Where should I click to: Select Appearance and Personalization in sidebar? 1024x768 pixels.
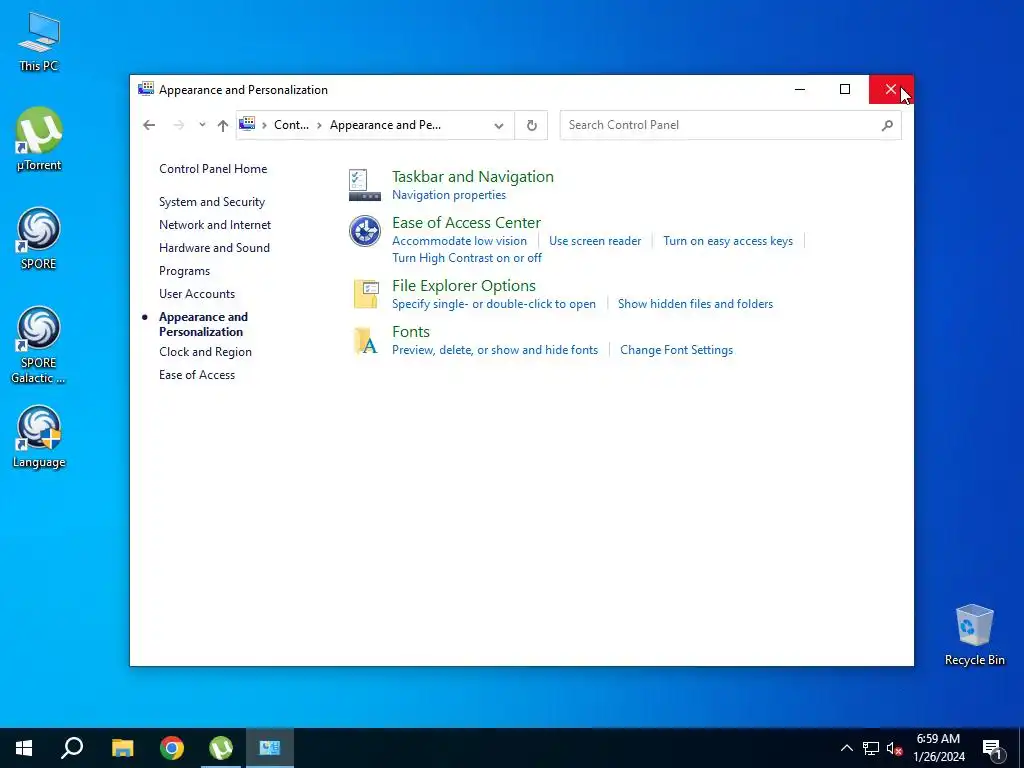pos(203,324)
